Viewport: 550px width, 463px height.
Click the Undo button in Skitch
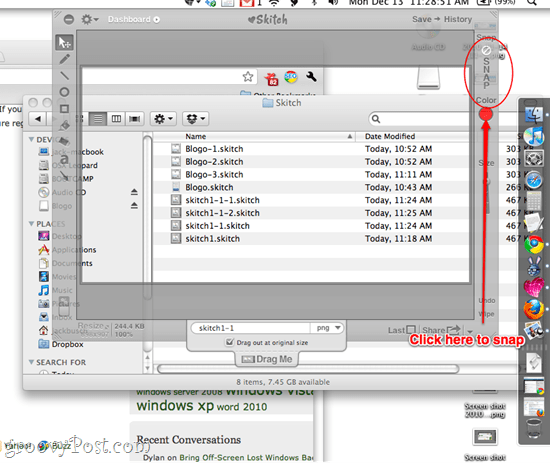[487, 301]
